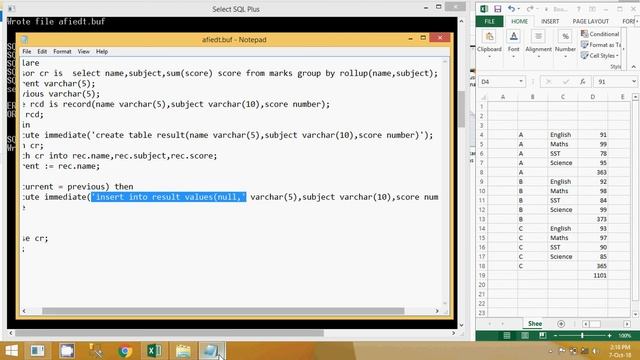Switch to Normal view in Excel status bar

[507, 336]
